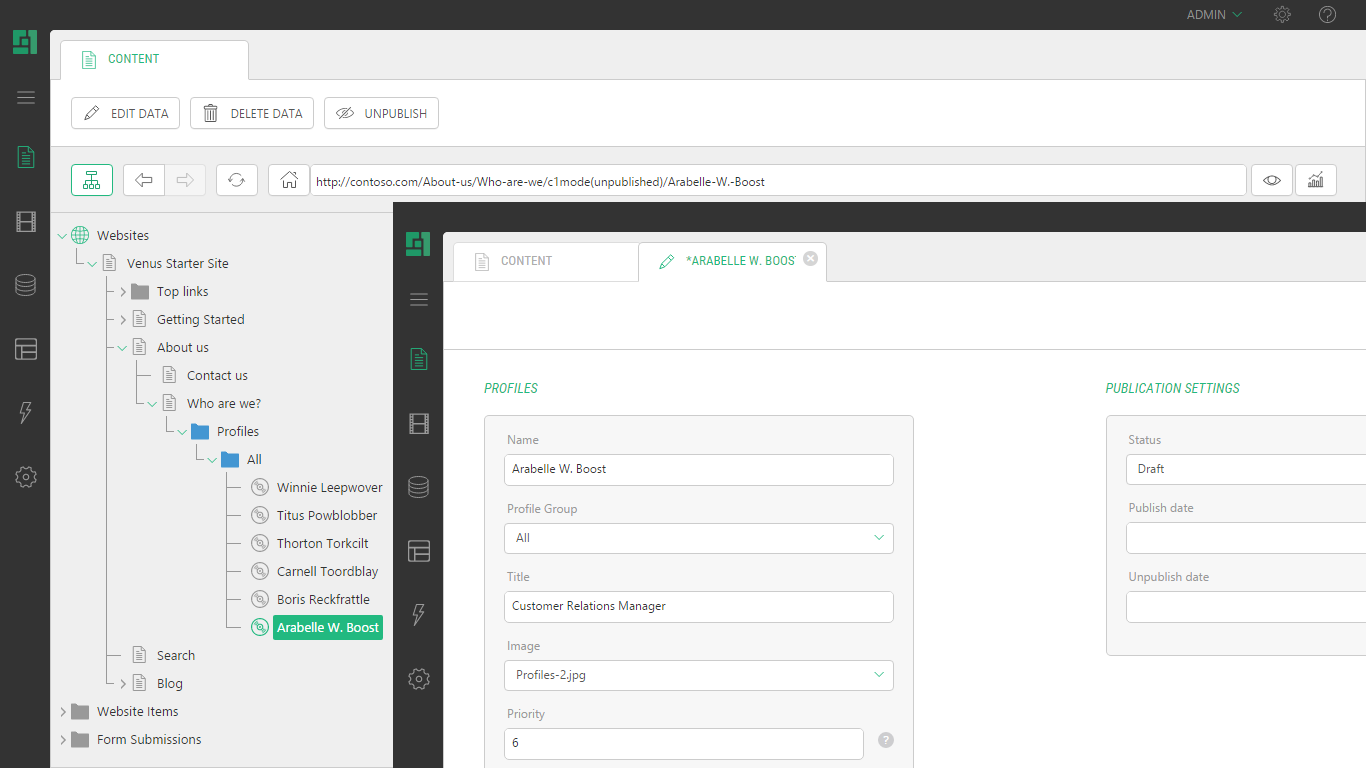
Task: Open the page statistics chart icon
Action: click(x=1316, y=180)
